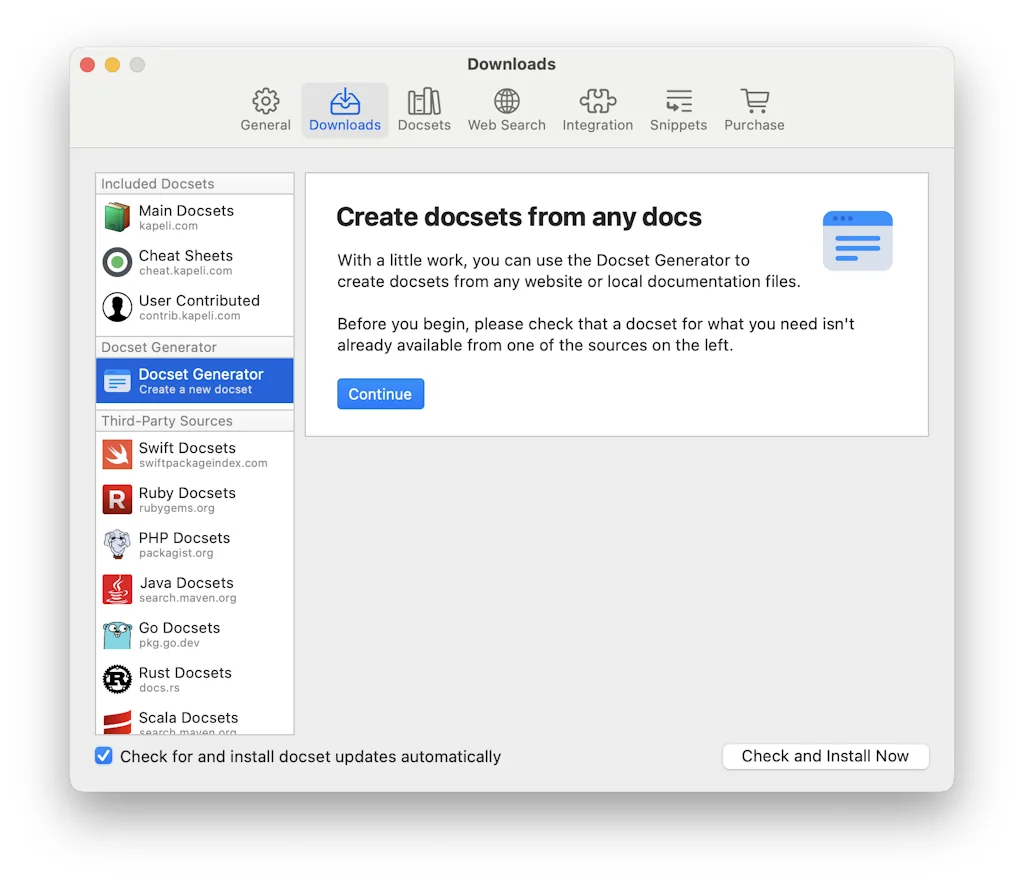Image resolution: width=1024 pixels, height=884 pixels.
Task: Open the Docsets tab
Action: pyautogui.click(x=424, y=110)
